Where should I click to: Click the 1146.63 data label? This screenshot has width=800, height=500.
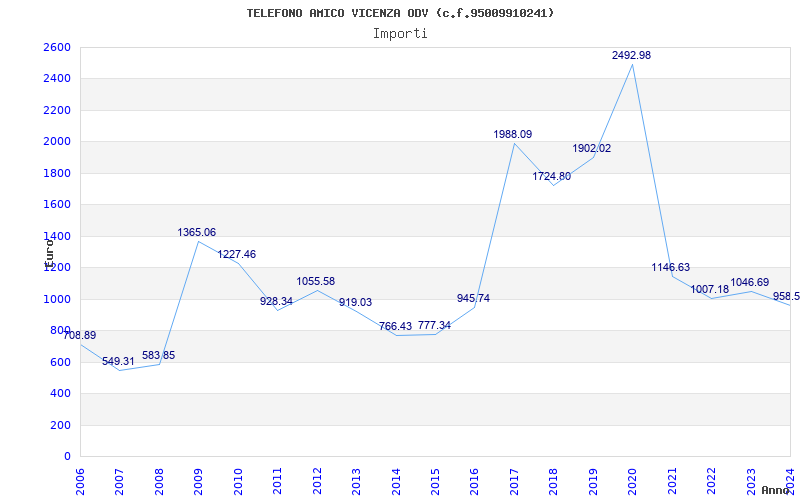click(671, 267)
